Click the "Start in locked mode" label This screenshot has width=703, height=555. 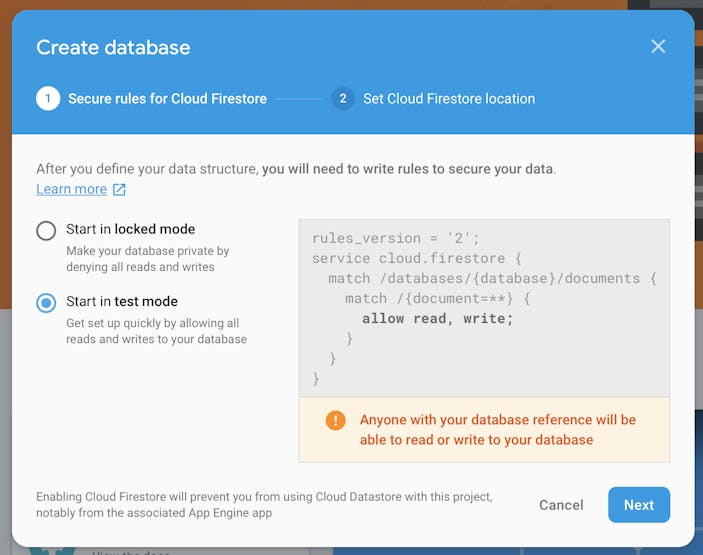(x=130, y=229)
